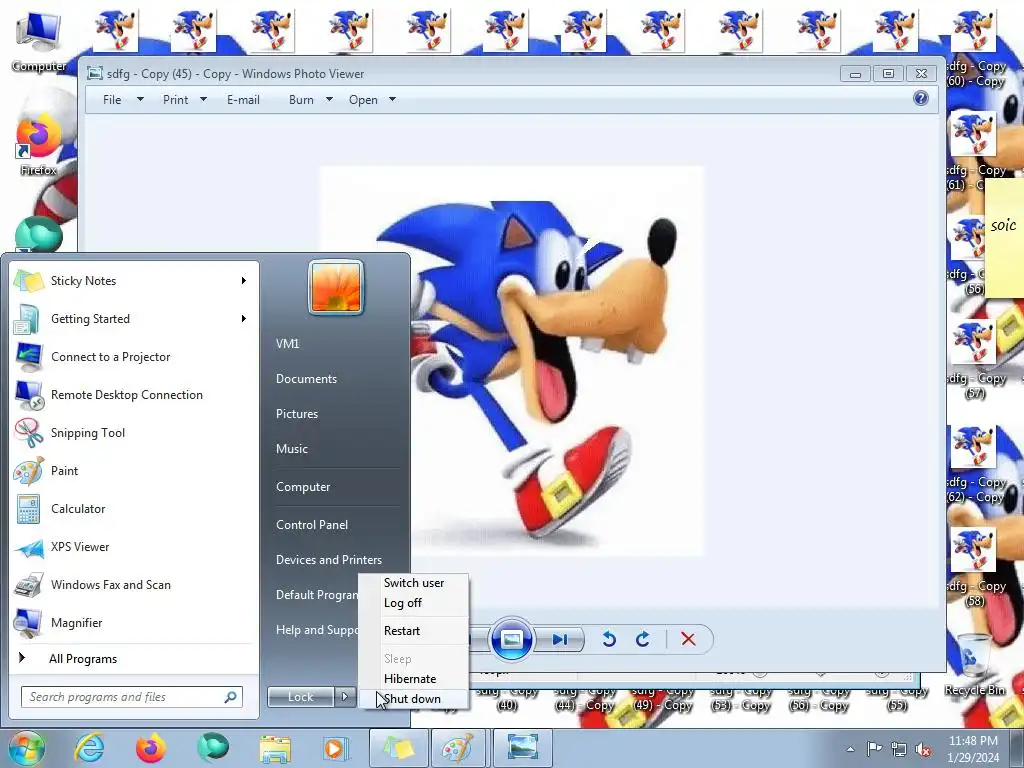
Task: Select Restart in power menu
Action: (x=413, y=631)
